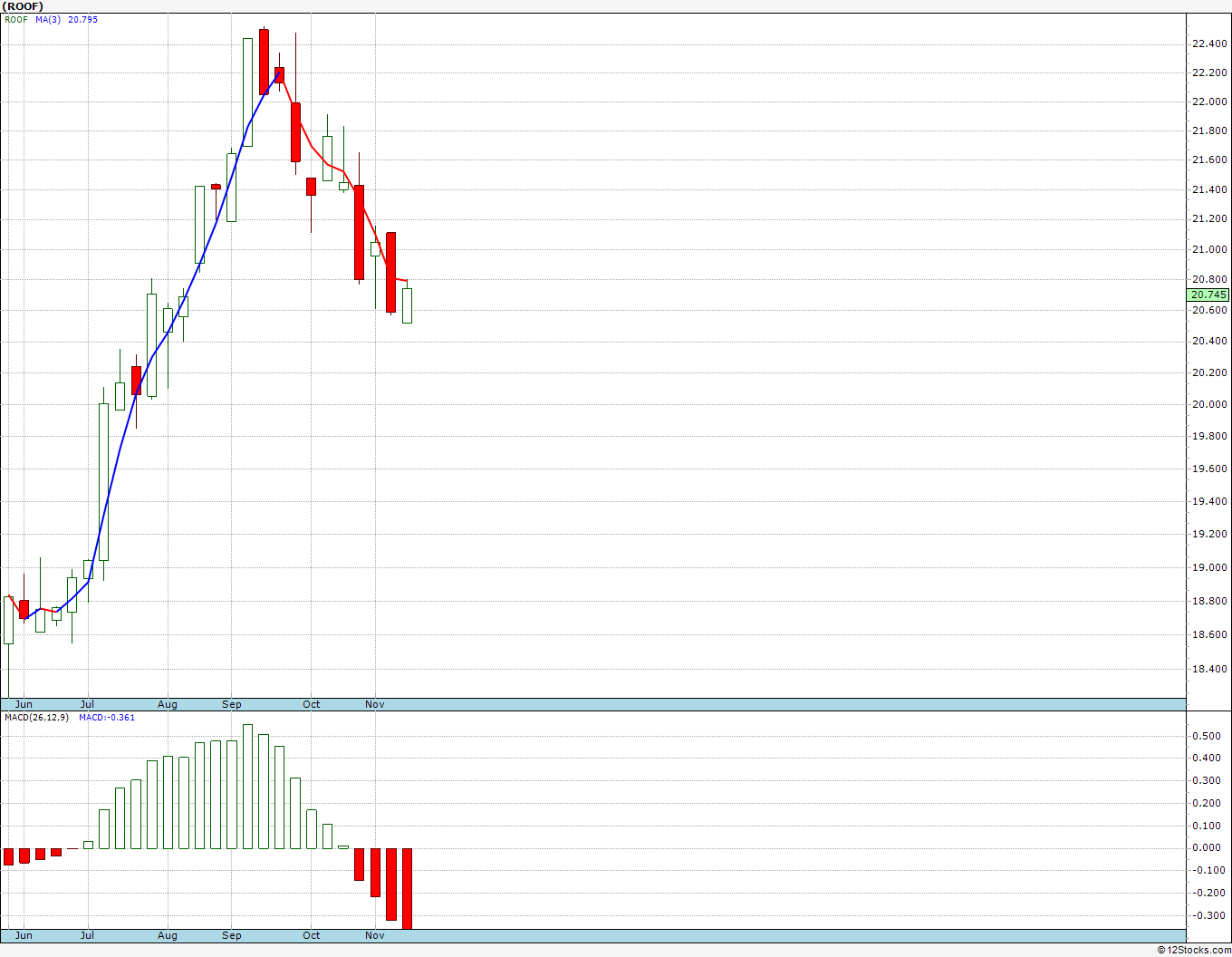Click the 22.200 price axis label
The width and height of the screenshot is (1232, 957).
click(1209, 72)
